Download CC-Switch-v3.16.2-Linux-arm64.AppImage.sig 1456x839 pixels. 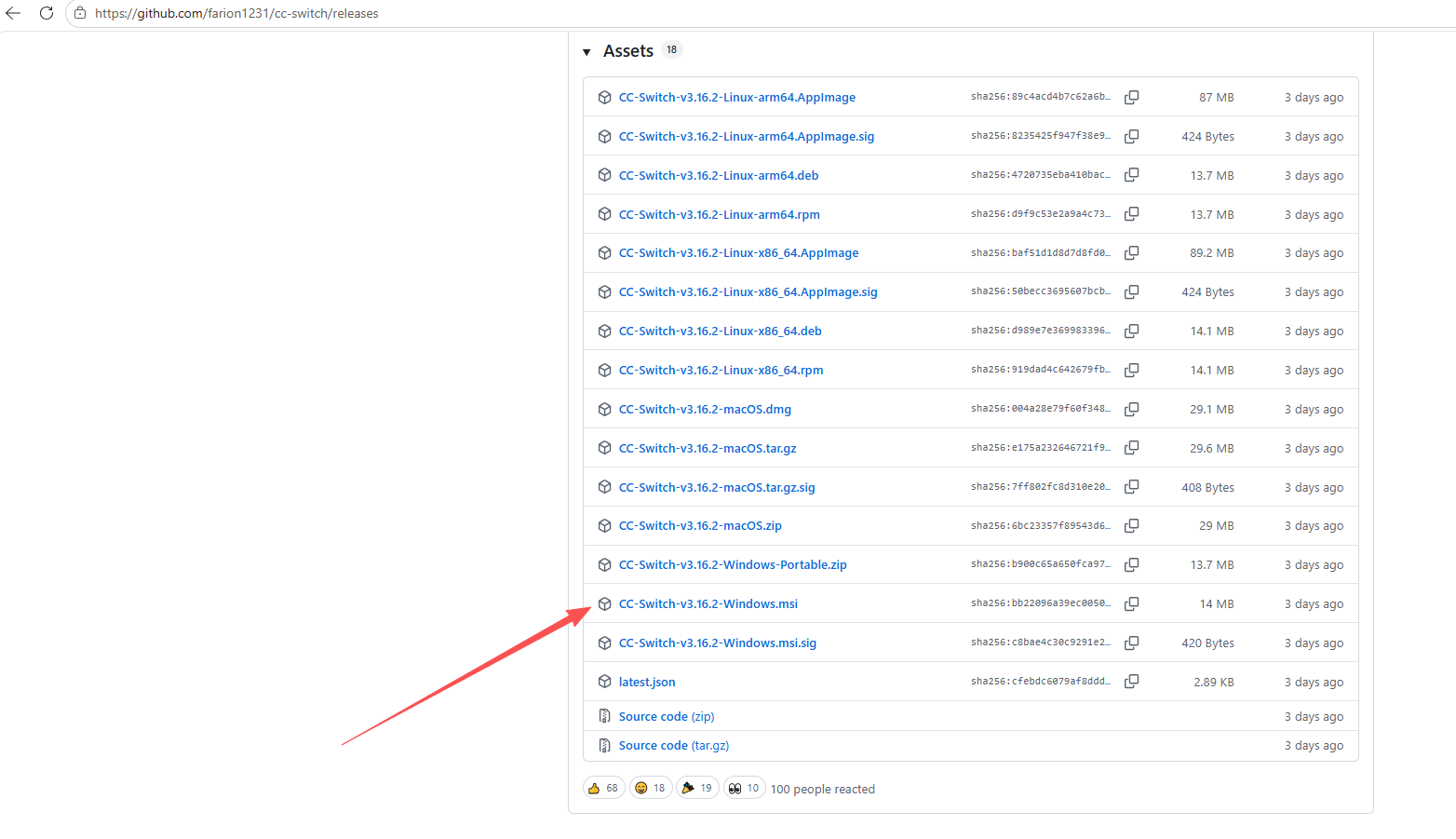click(x=747, y=137)
